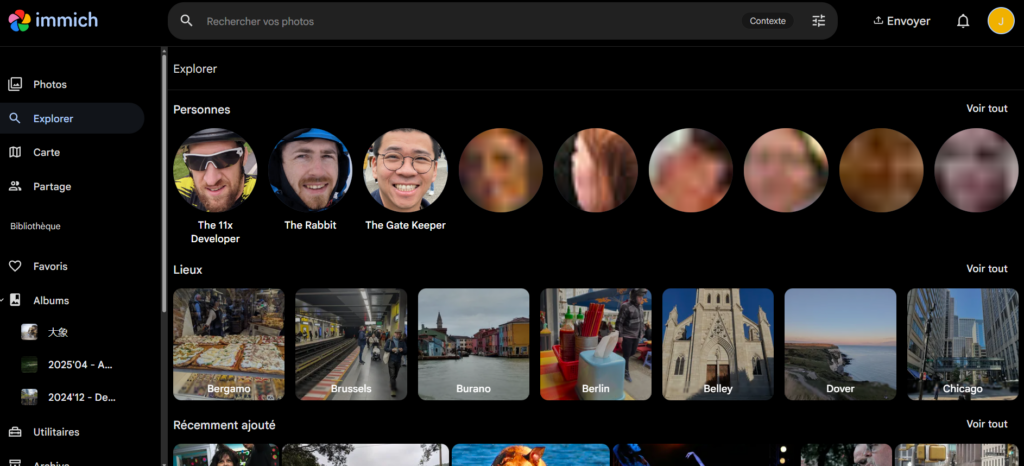
Task: Click the Favoris heart icon
Action: (x=14, y=266)
